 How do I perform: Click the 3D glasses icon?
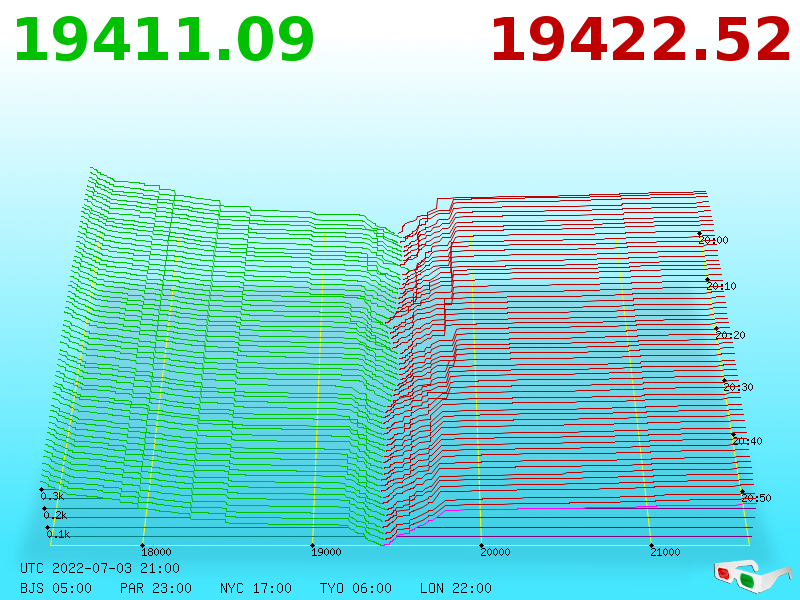(x=752, y=576)
